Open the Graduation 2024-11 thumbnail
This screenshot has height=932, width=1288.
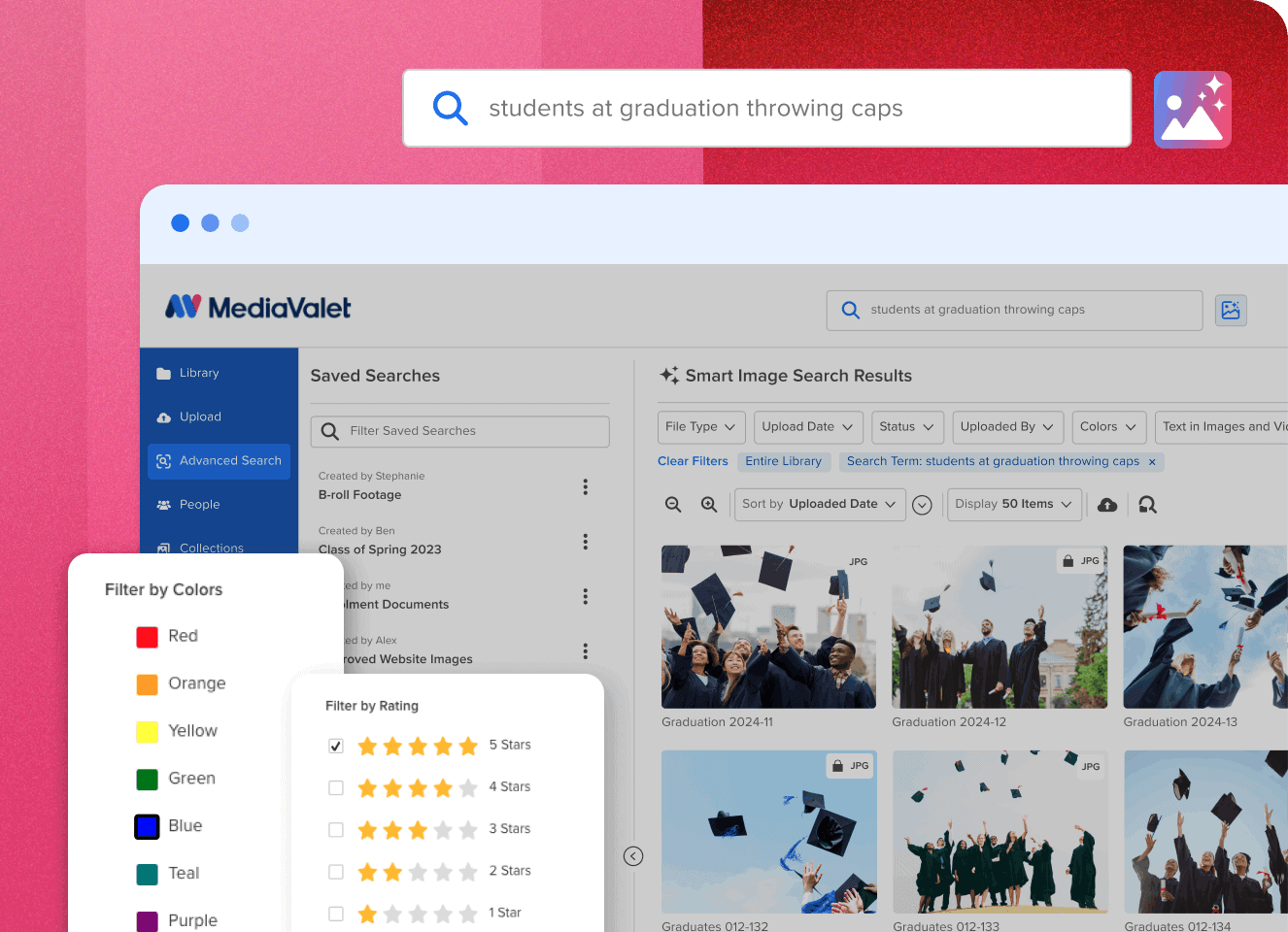tap(767, 626)
